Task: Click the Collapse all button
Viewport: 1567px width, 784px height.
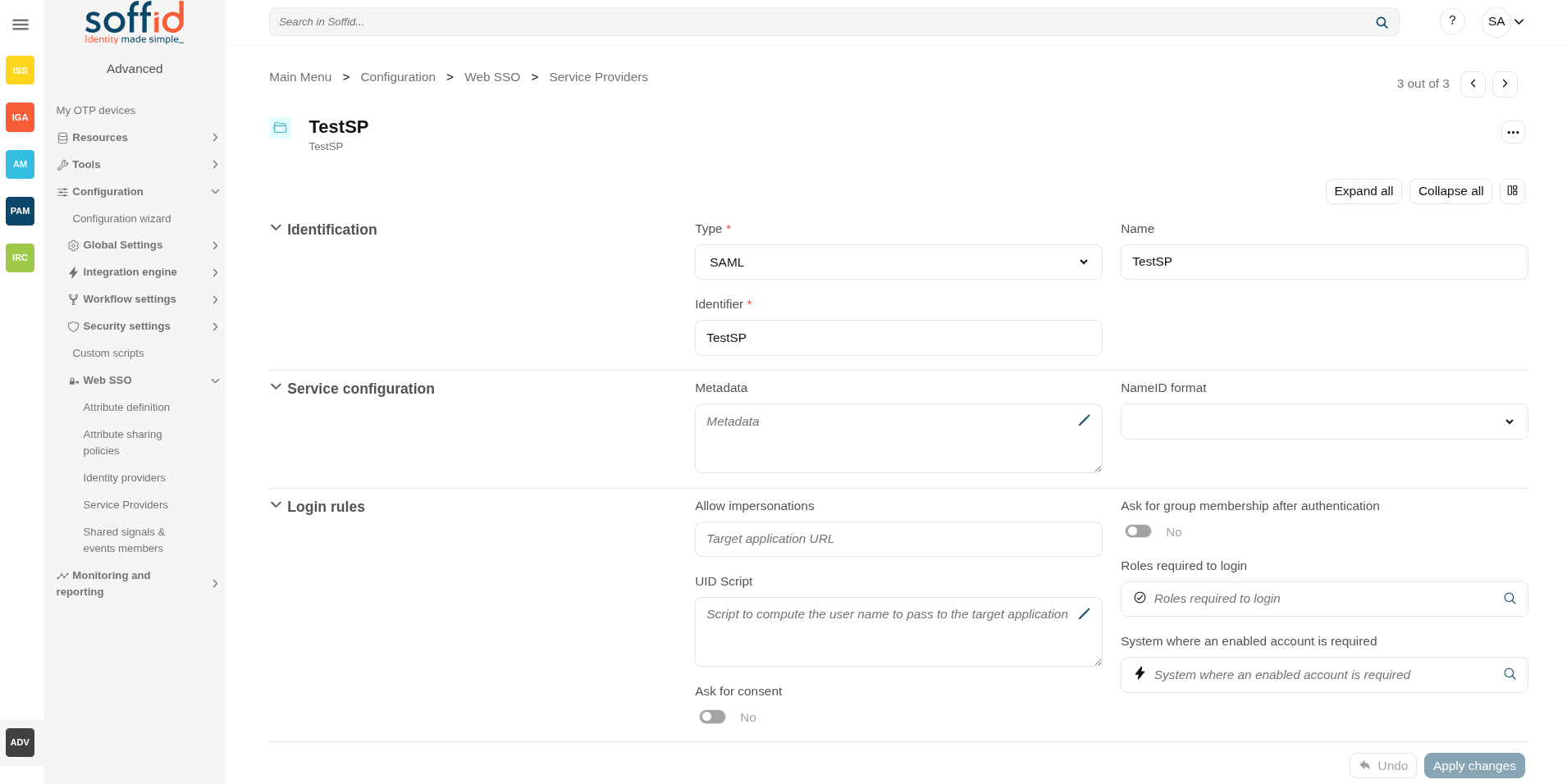Action: tap(1451, 191)
